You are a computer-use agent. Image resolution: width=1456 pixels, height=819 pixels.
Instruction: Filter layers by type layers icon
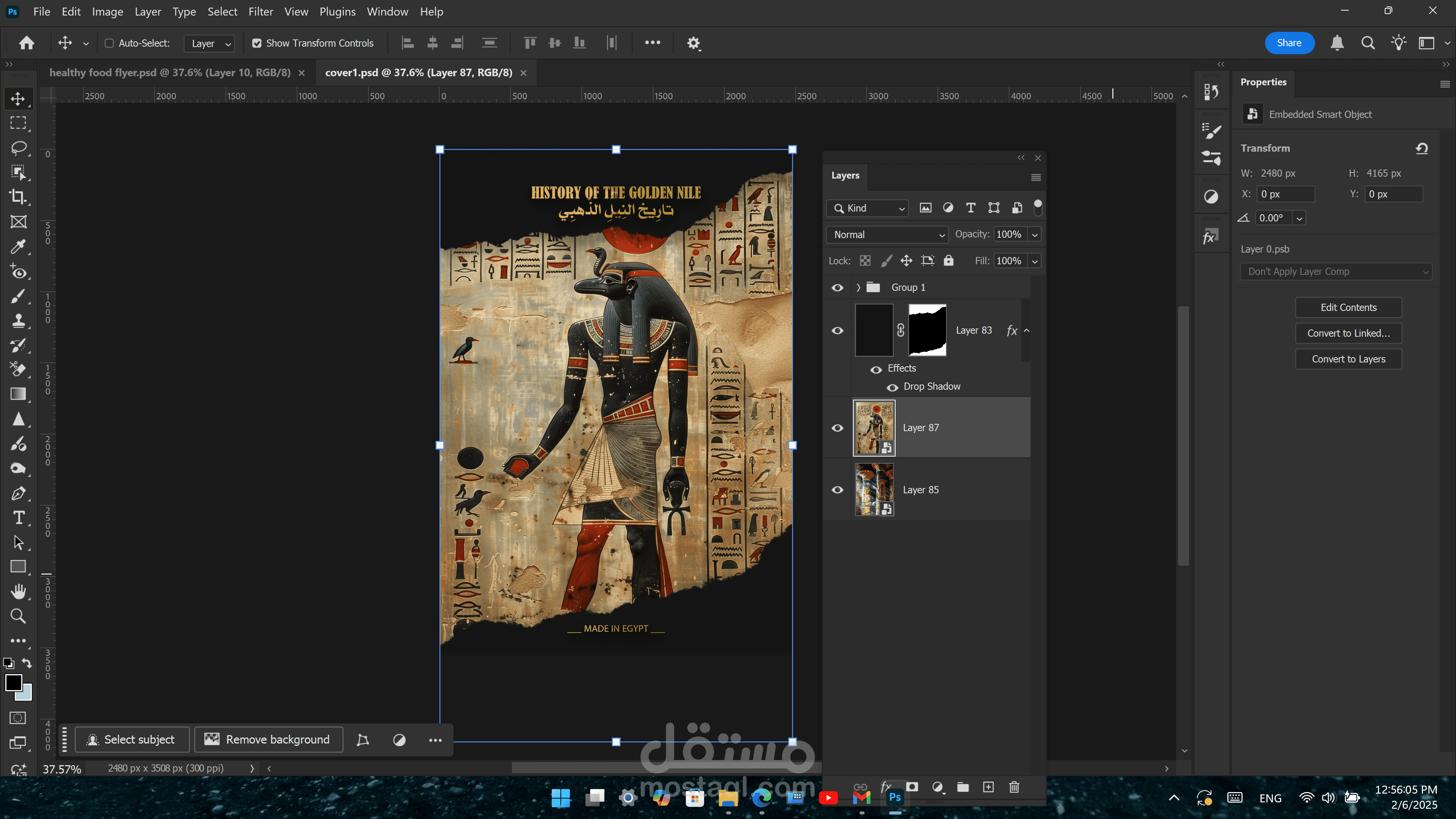tap(971, 208)
